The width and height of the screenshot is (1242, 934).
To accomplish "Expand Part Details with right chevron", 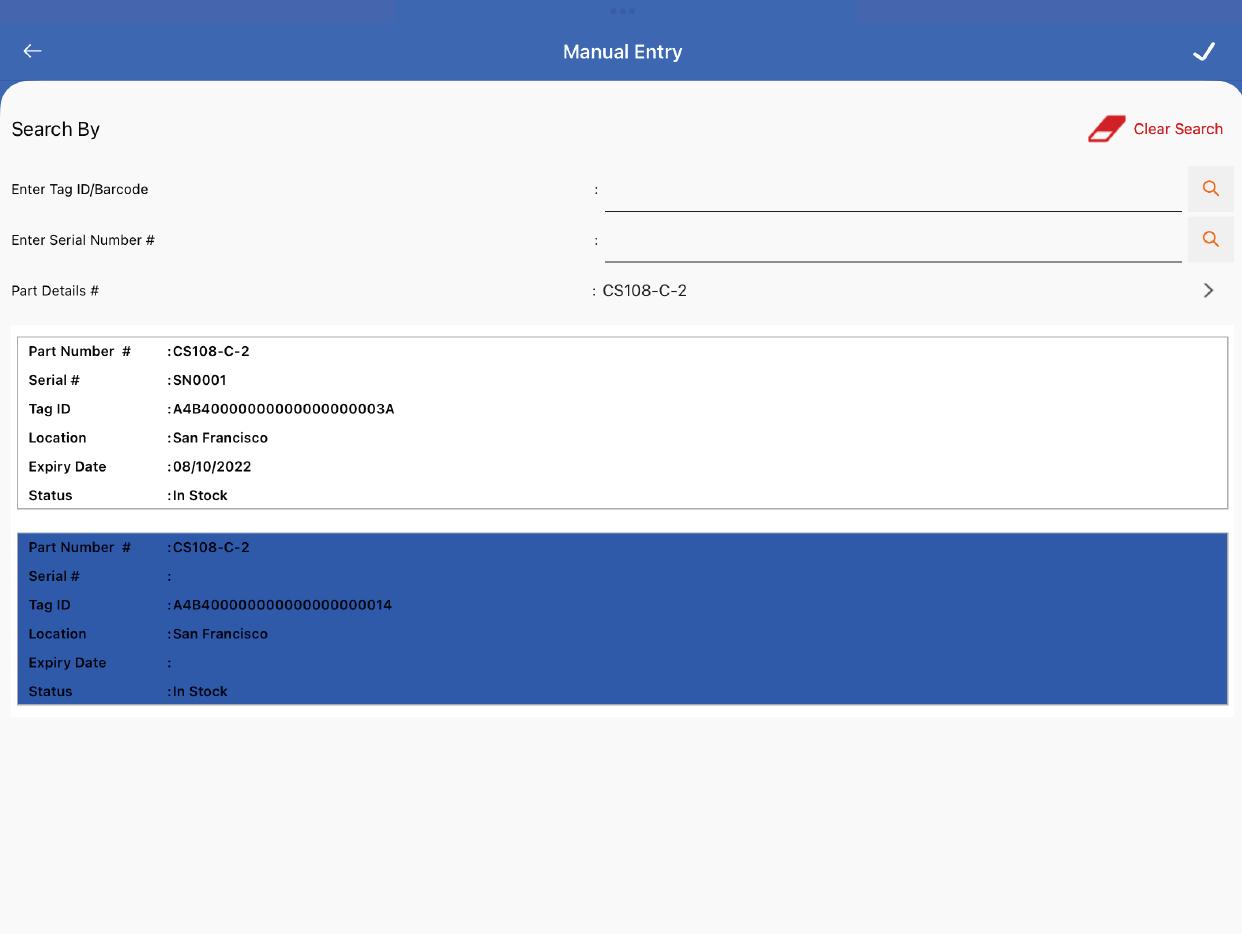I will click(x=1208, y=291).
